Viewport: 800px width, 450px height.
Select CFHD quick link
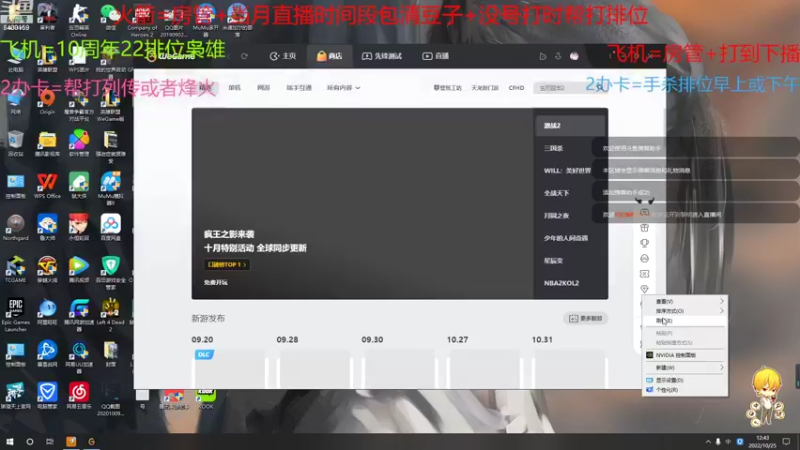point(516,88)
